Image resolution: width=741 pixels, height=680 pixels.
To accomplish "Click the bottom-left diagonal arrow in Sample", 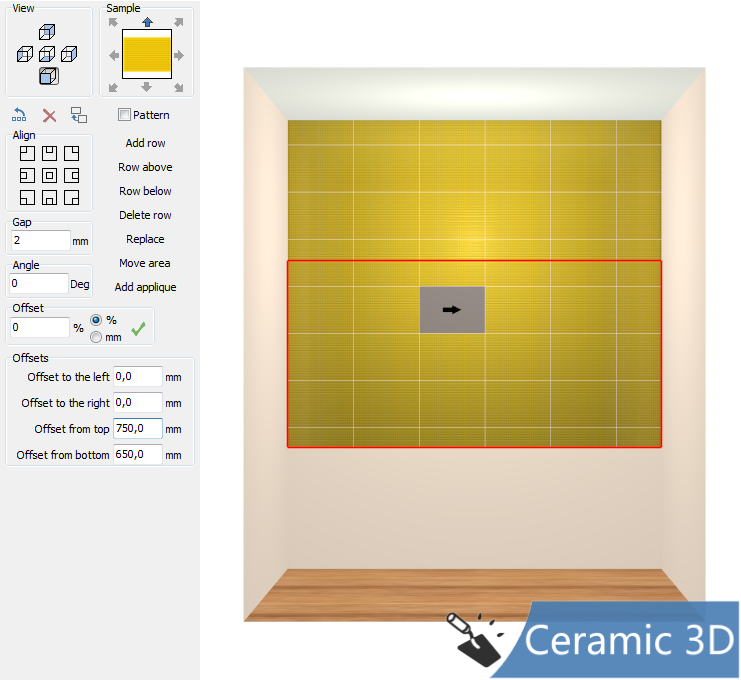I will [113, 87].
